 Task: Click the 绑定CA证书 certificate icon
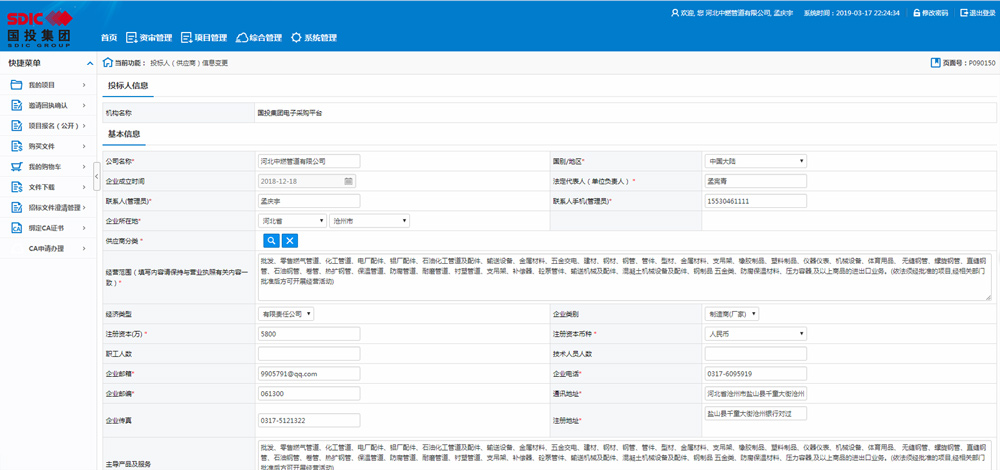[16, 228]
